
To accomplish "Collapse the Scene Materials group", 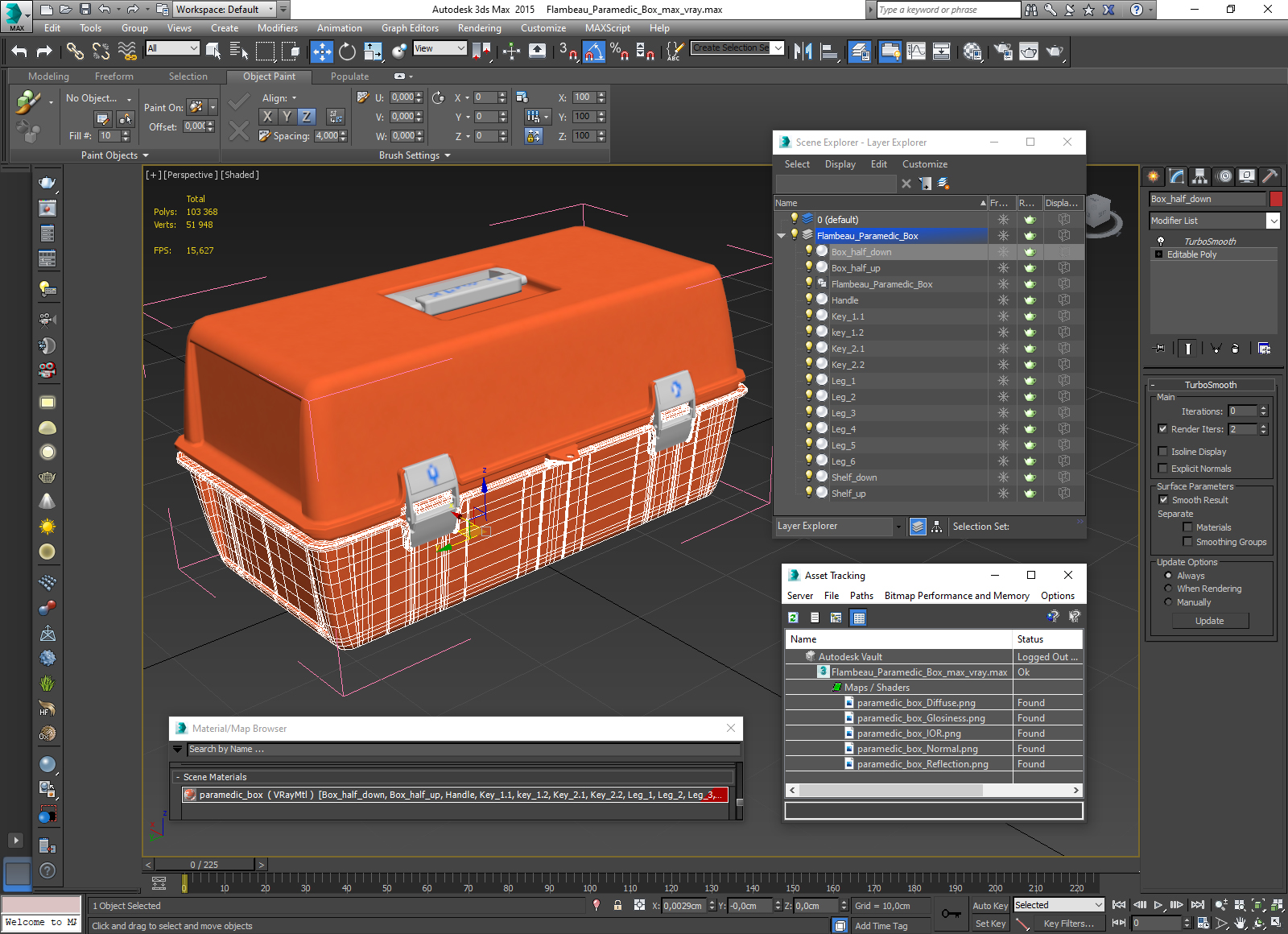I will coord(178,777).
